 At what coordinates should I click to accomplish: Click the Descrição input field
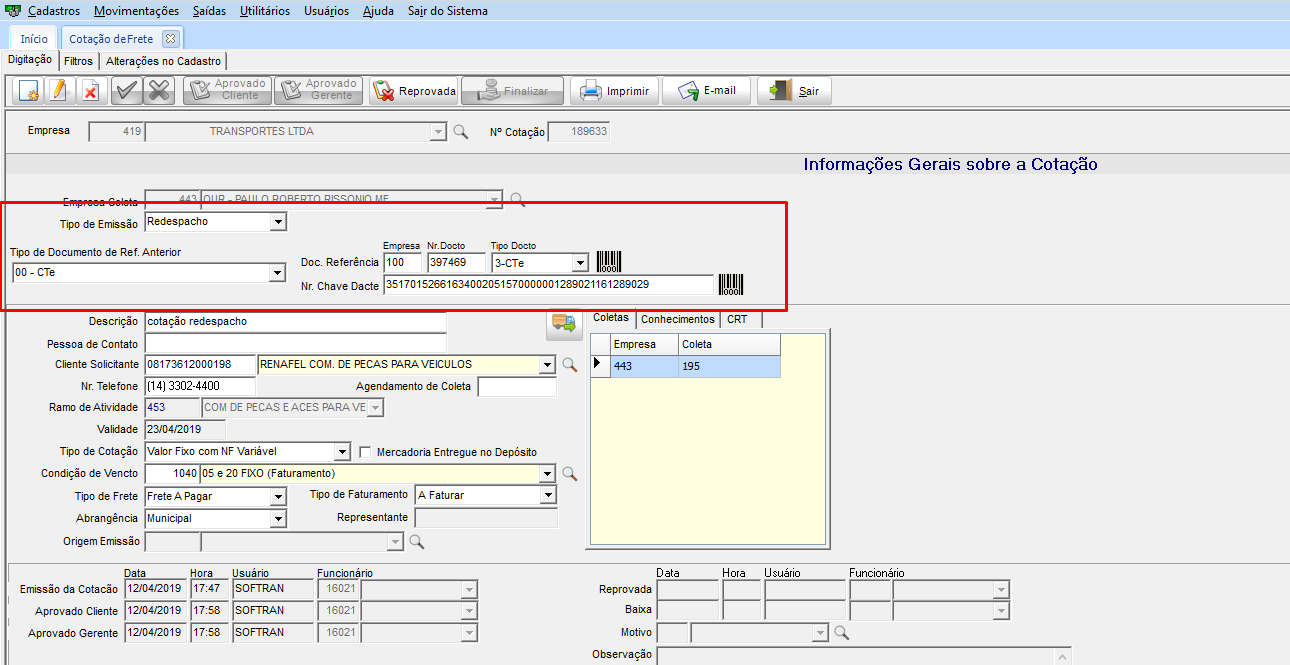point(295,321)
